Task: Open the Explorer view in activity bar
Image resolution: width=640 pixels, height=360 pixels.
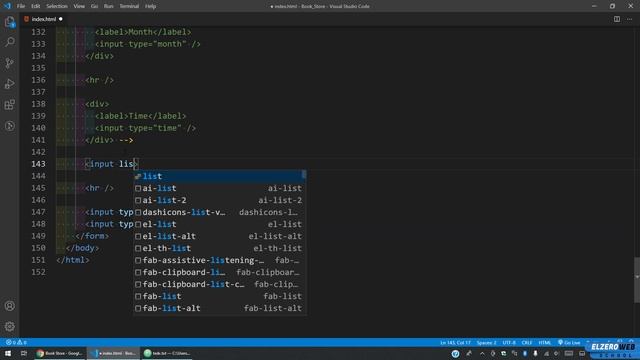Action: (10, 22)
